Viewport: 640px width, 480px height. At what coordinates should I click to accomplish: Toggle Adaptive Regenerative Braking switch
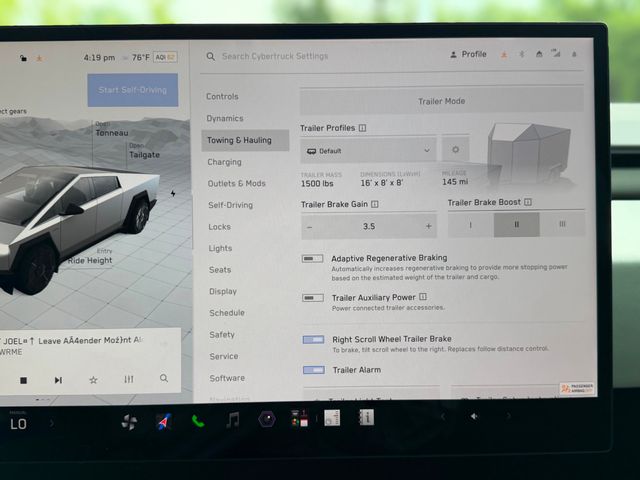coord(313,258)
